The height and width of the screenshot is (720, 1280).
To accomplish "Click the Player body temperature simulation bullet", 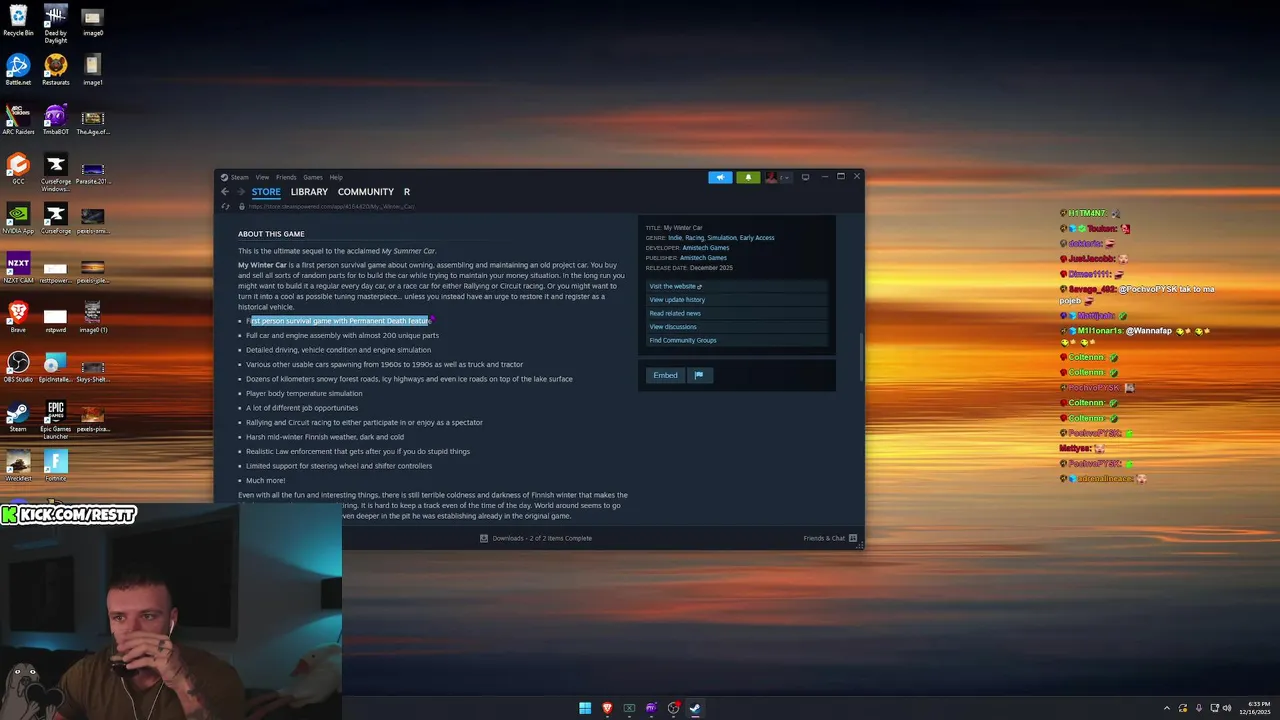I will click(x=304, y=393).
